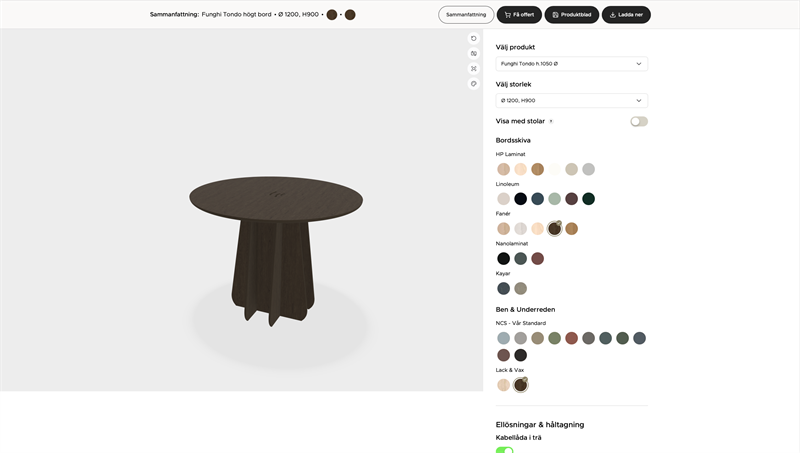This screenshot has height=453, width=800.
Task: Click the download arrow icon in Ladda ner
Action: point(611,15)
